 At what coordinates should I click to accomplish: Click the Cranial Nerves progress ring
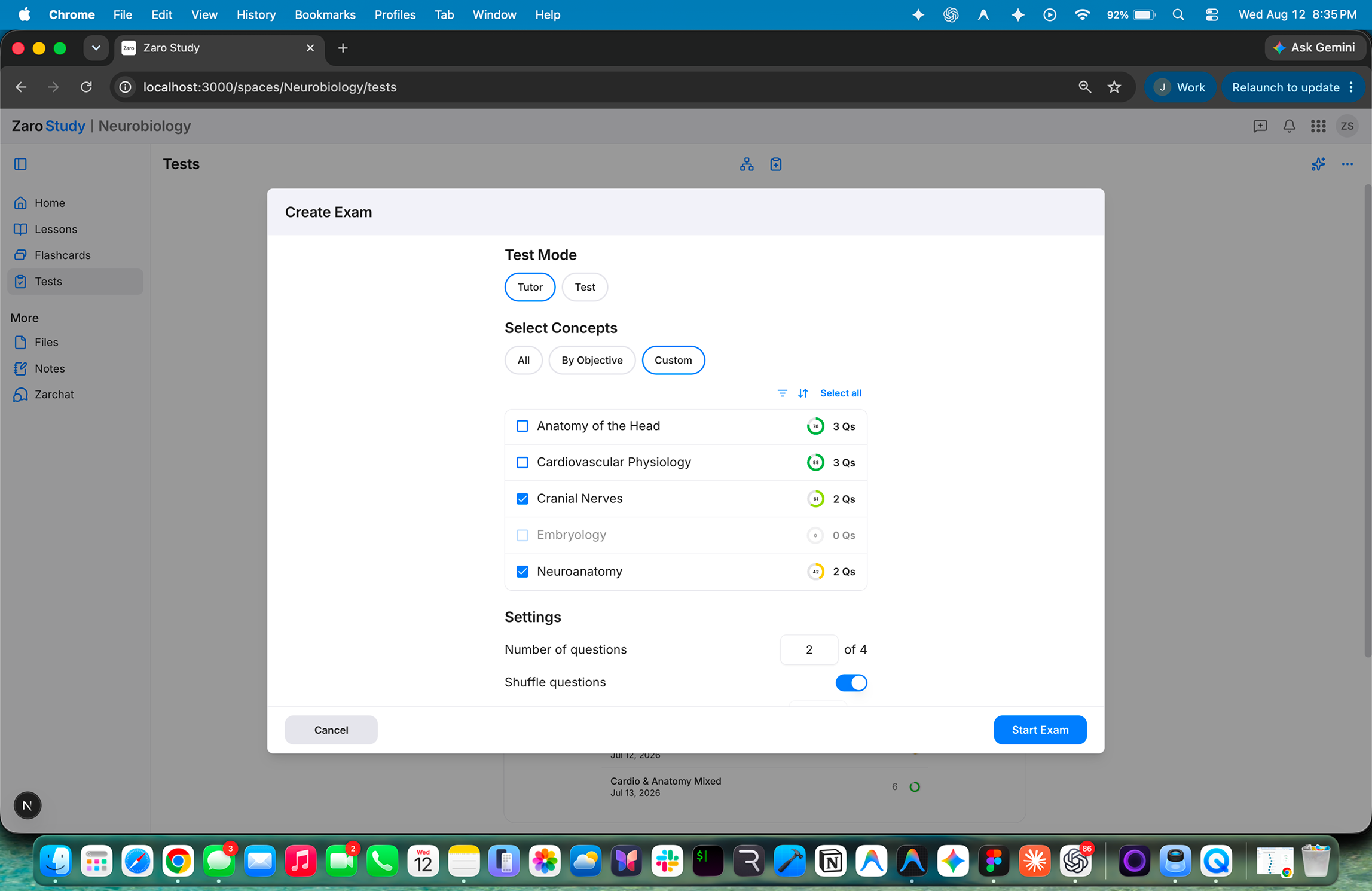[815, 499]
